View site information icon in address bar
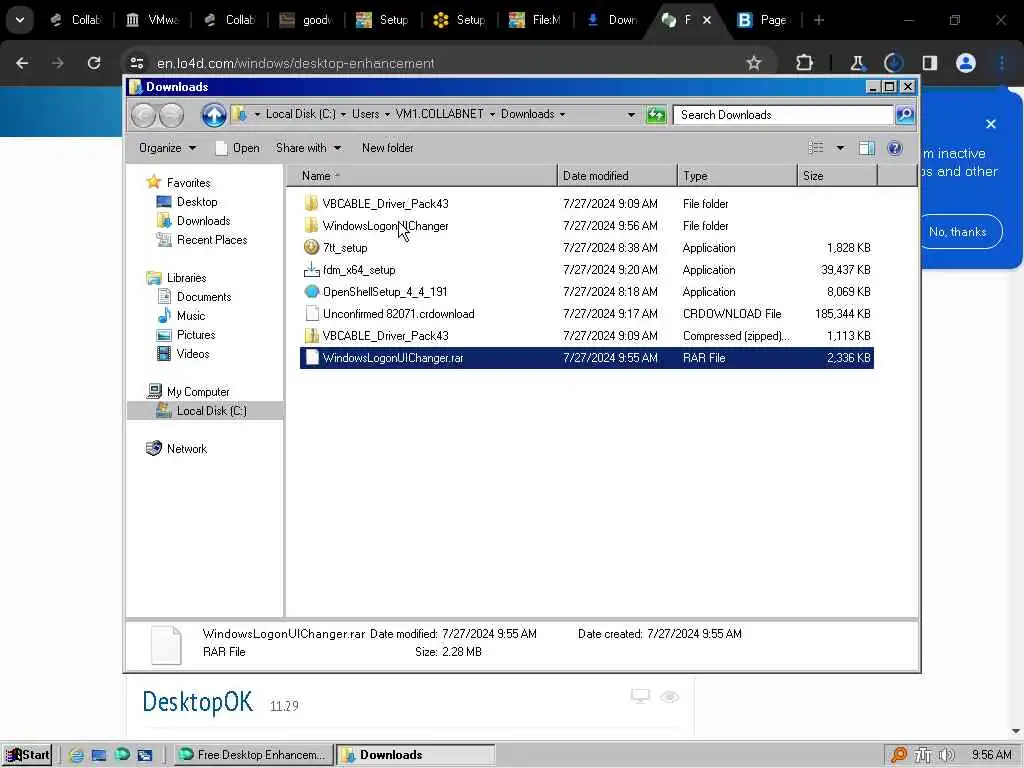This screenshot has width=1024, height=768. tap(136, 63)
